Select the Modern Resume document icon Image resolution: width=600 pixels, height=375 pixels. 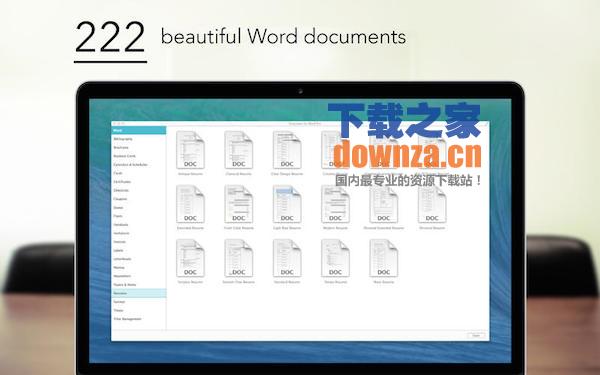coord(335,204)
